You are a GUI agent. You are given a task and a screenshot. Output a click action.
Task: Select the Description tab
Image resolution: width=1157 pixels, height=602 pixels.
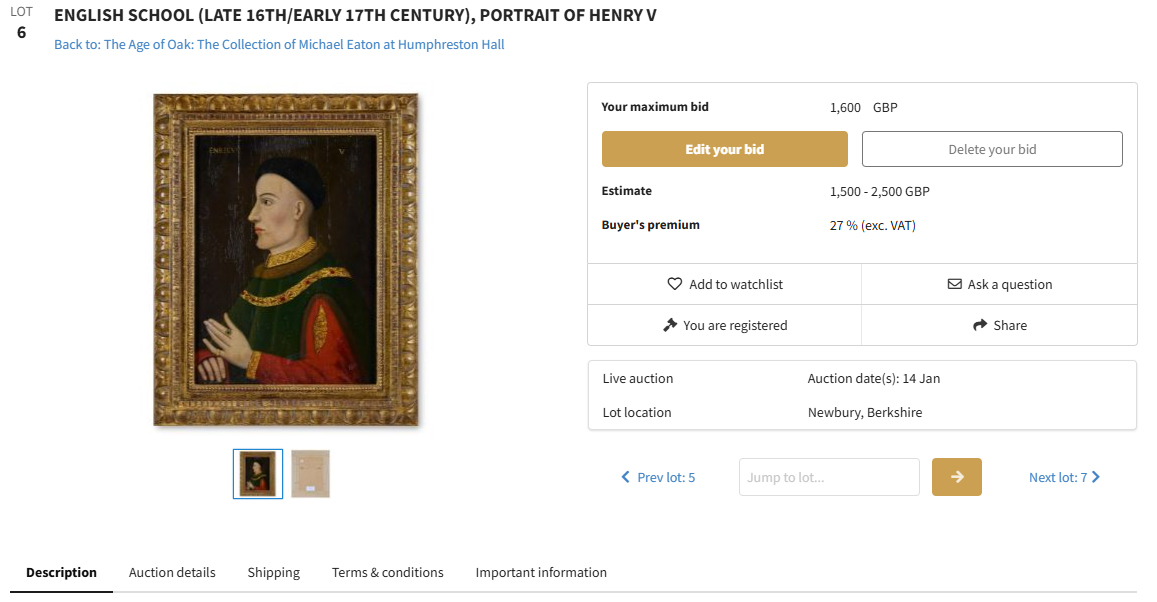pyautogui.click(x=61, y=572)
